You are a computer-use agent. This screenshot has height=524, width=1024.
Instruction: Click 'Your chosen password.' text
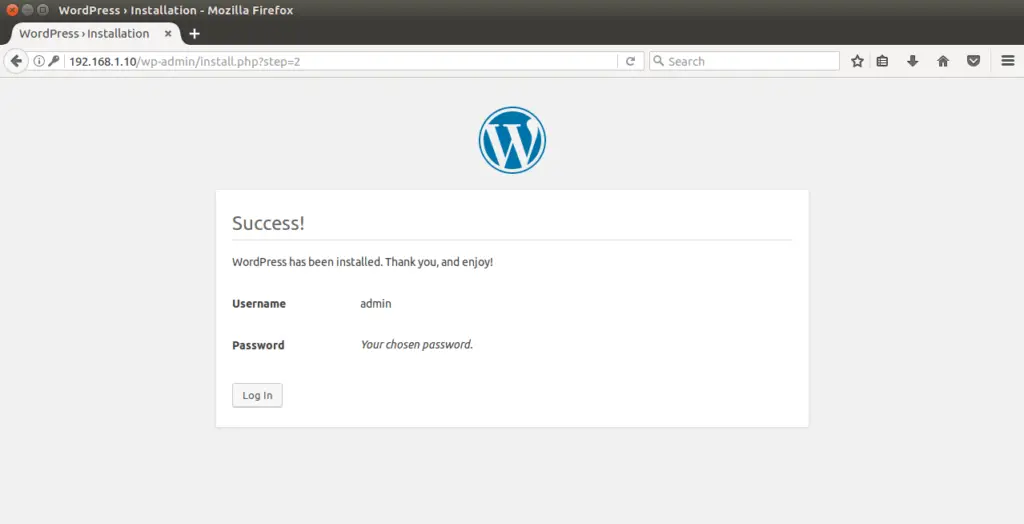coord(417,345)
